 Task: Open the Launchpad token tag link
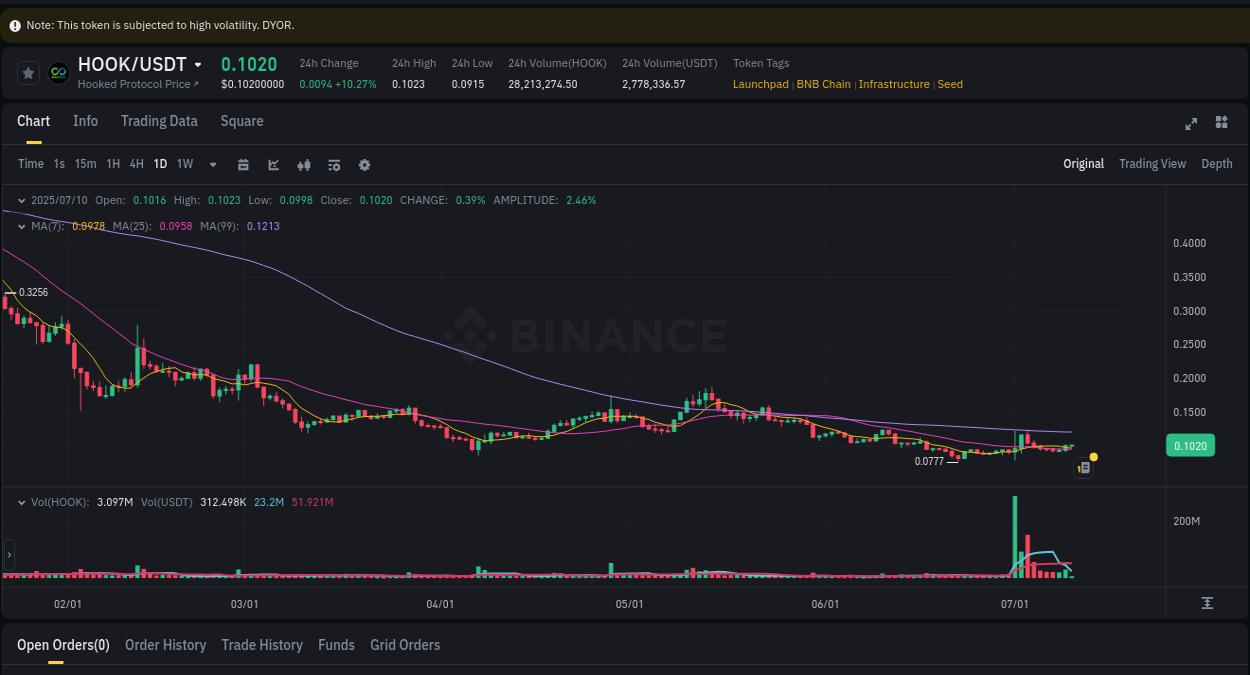click(x=761, y=84)
